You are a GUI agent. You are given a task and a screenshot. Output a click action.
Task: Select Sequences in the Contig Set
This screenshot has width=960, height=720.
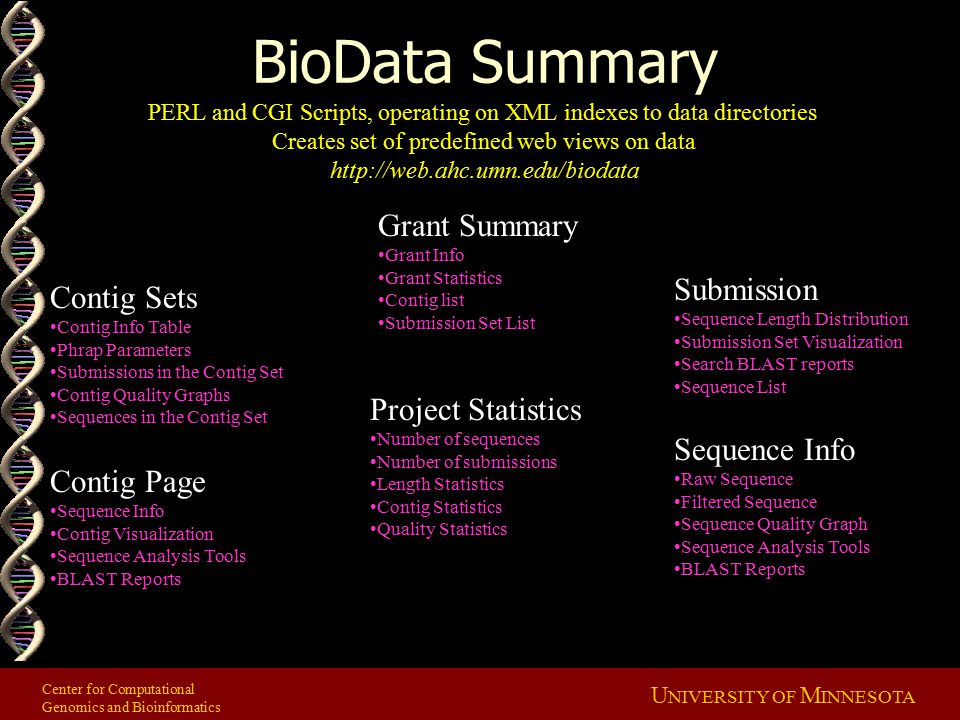pos(159,418)
